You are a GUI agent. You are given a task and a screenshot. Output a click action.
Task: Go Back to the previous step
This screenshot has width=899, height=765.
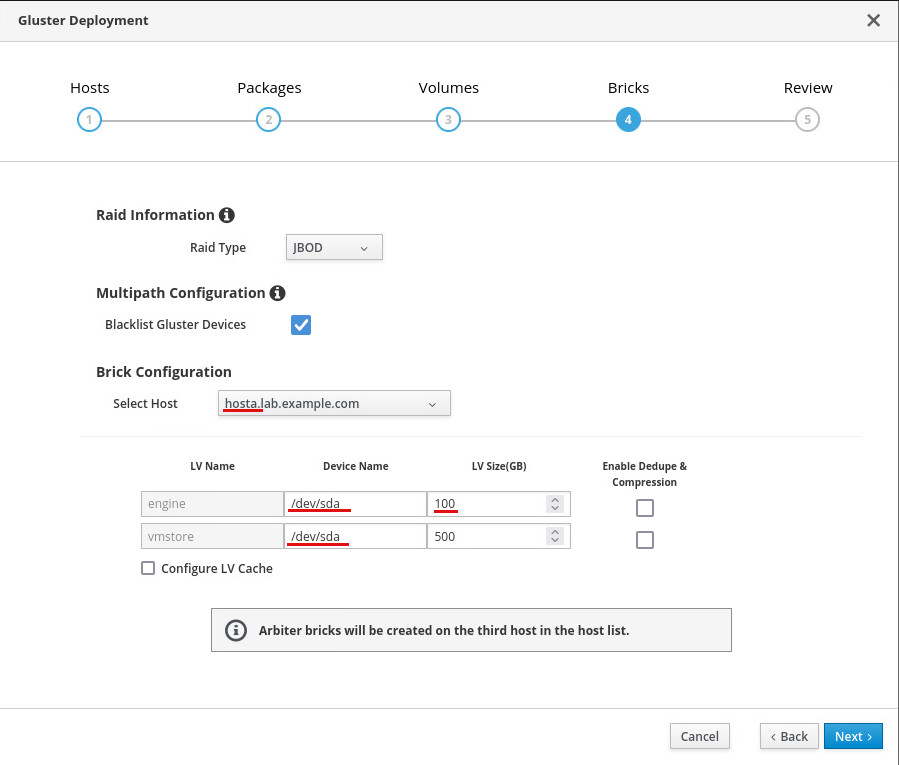tap(789, 736)
